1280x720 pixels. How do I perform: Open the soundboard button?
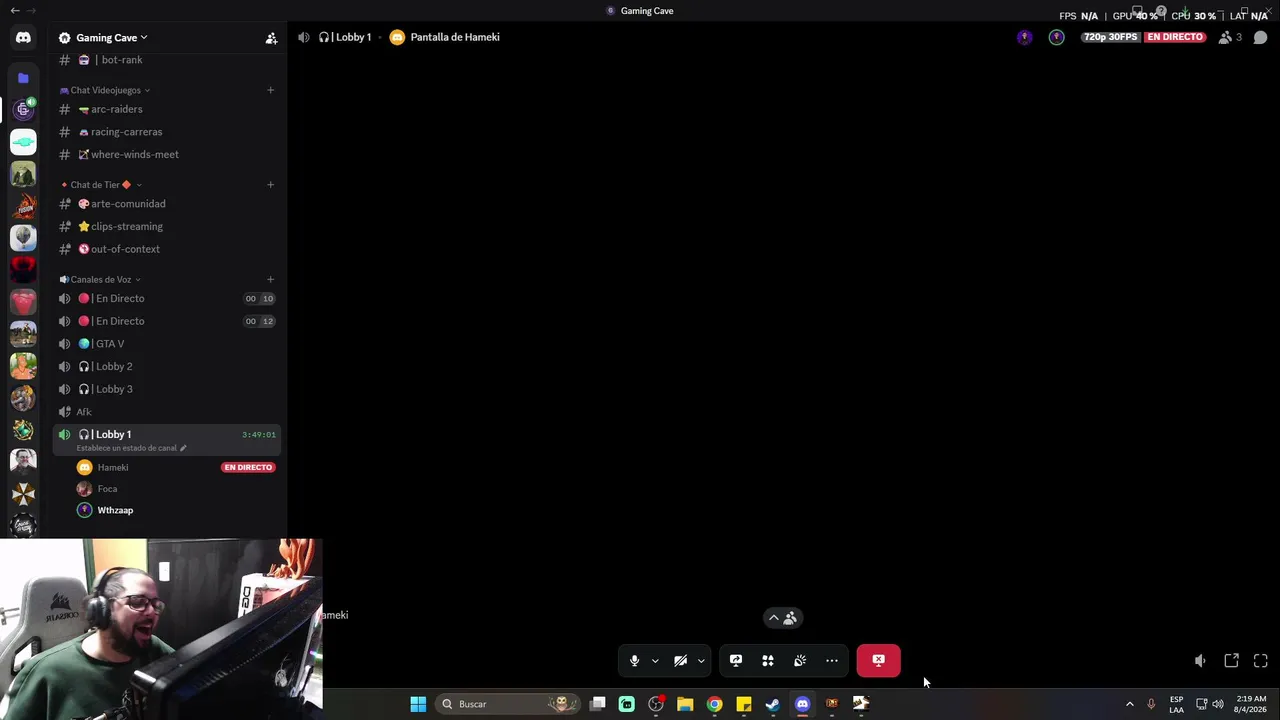coord(800,660)
